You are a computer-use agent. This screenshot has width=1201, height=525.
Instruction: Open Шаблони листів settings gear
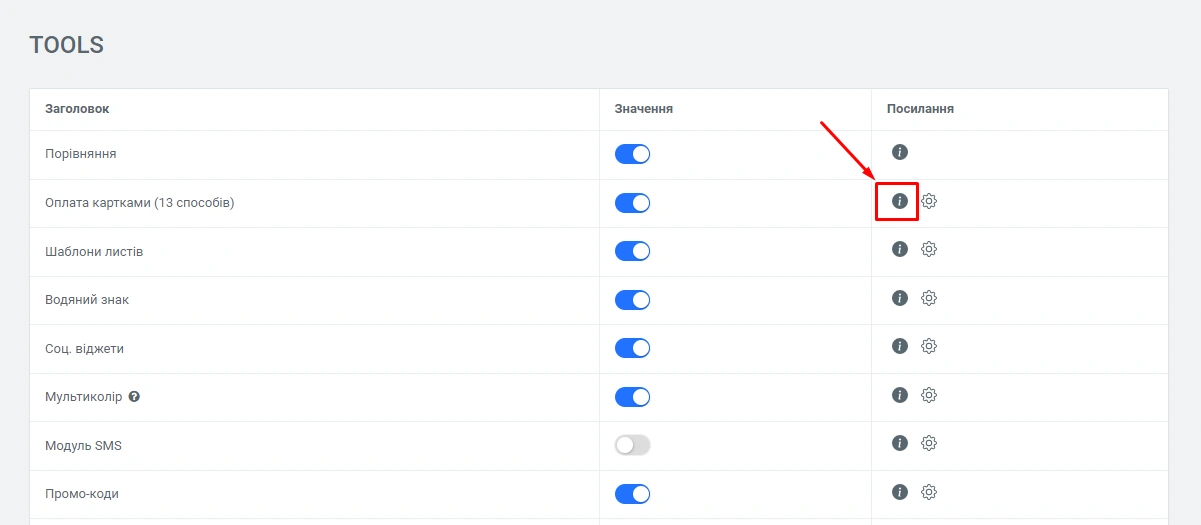point(929,249)
